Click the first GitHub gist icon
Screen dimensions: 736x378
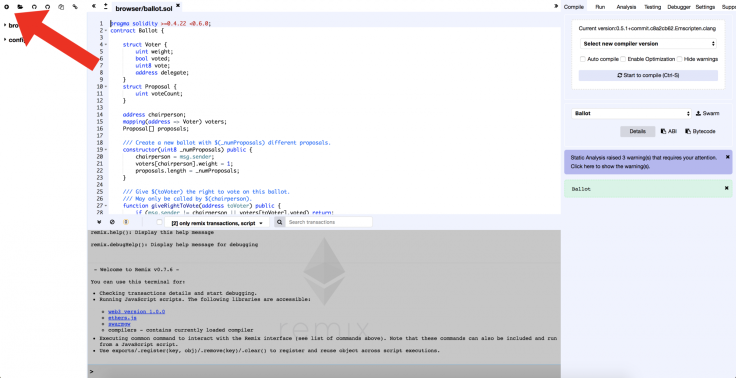(34, 7)
